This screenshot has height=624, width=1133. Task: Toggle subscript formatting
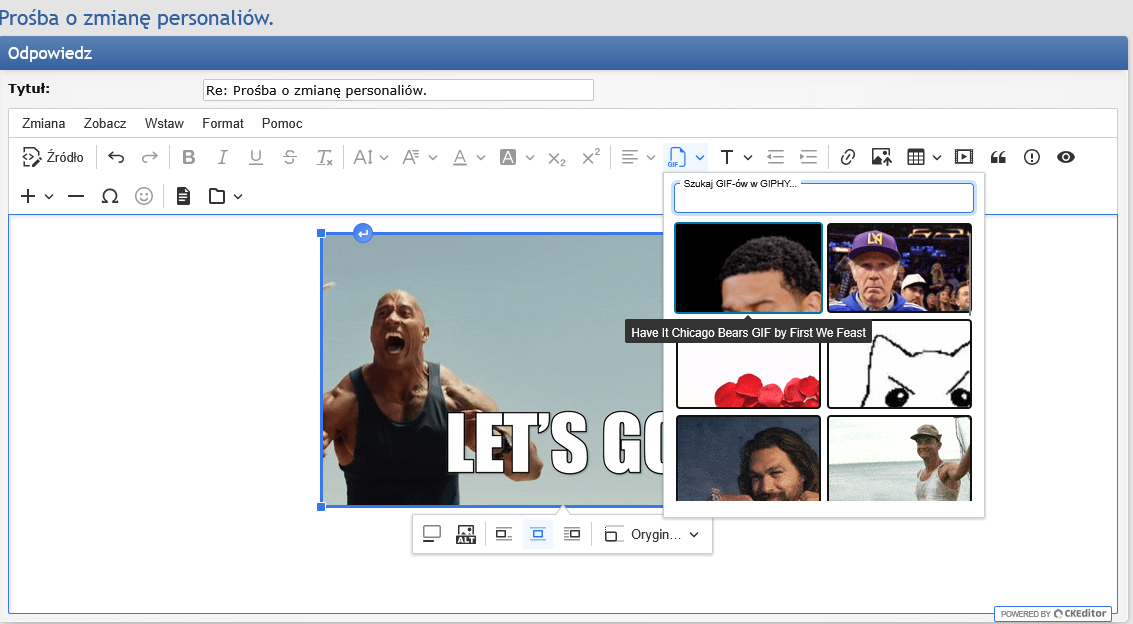tap(556, 157)
